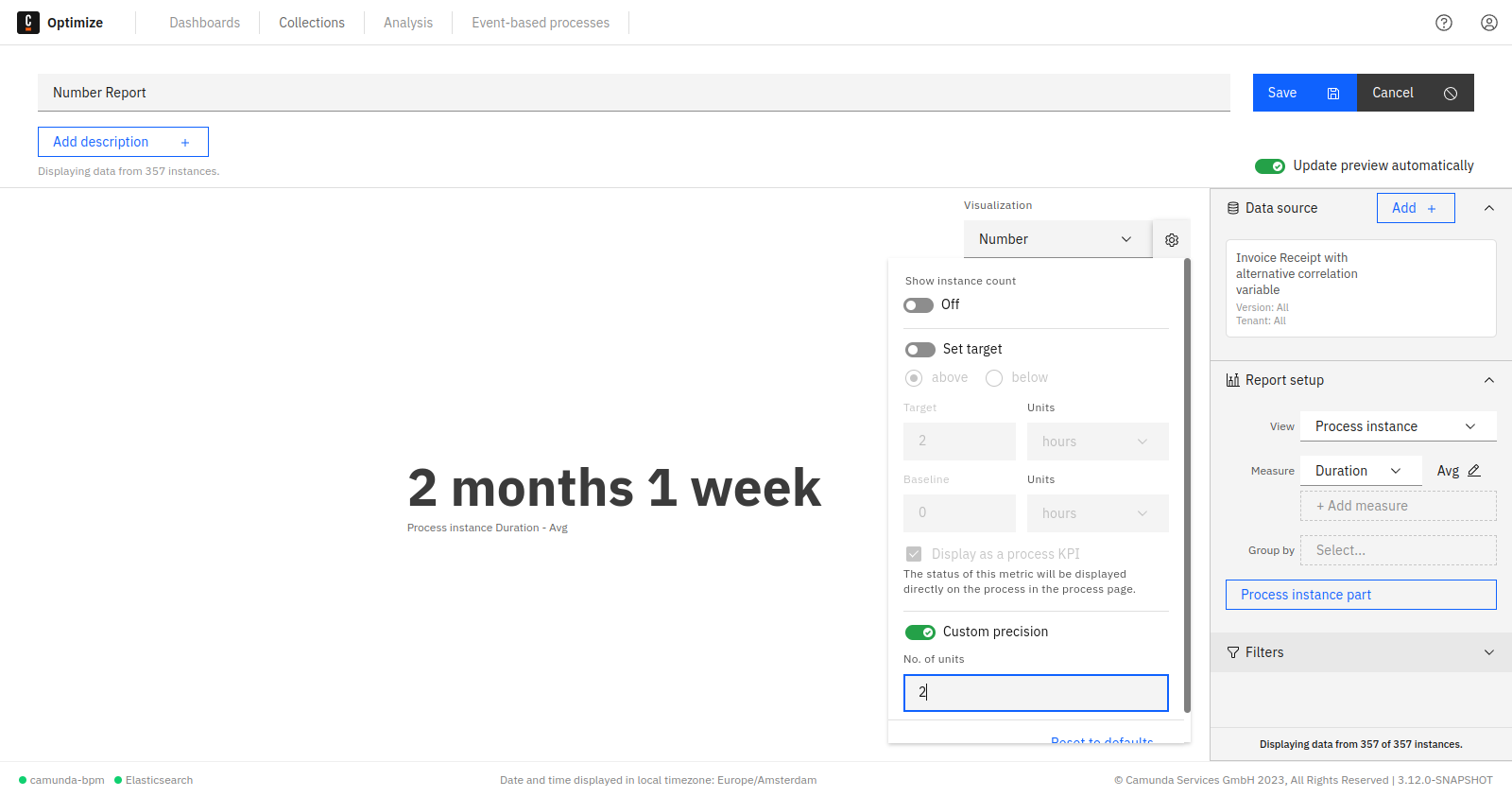Turn on the Set target toggle
1512x797 pixels.
(919, 349)
